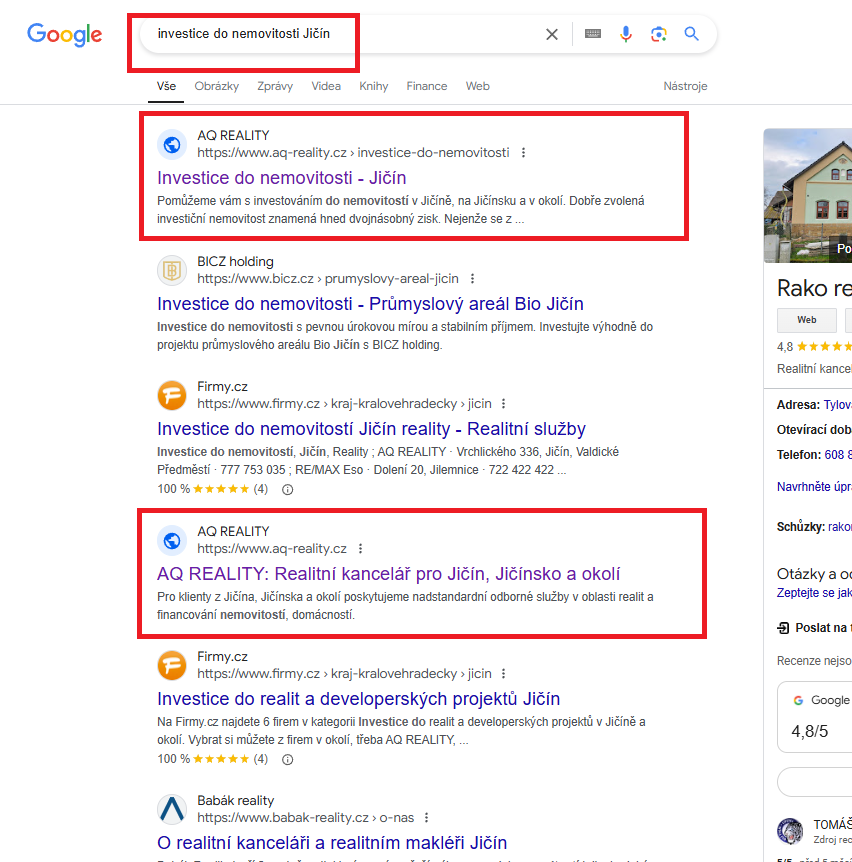Open the Schůzky rako link
The image size is (852, 862).
point(840,527)
